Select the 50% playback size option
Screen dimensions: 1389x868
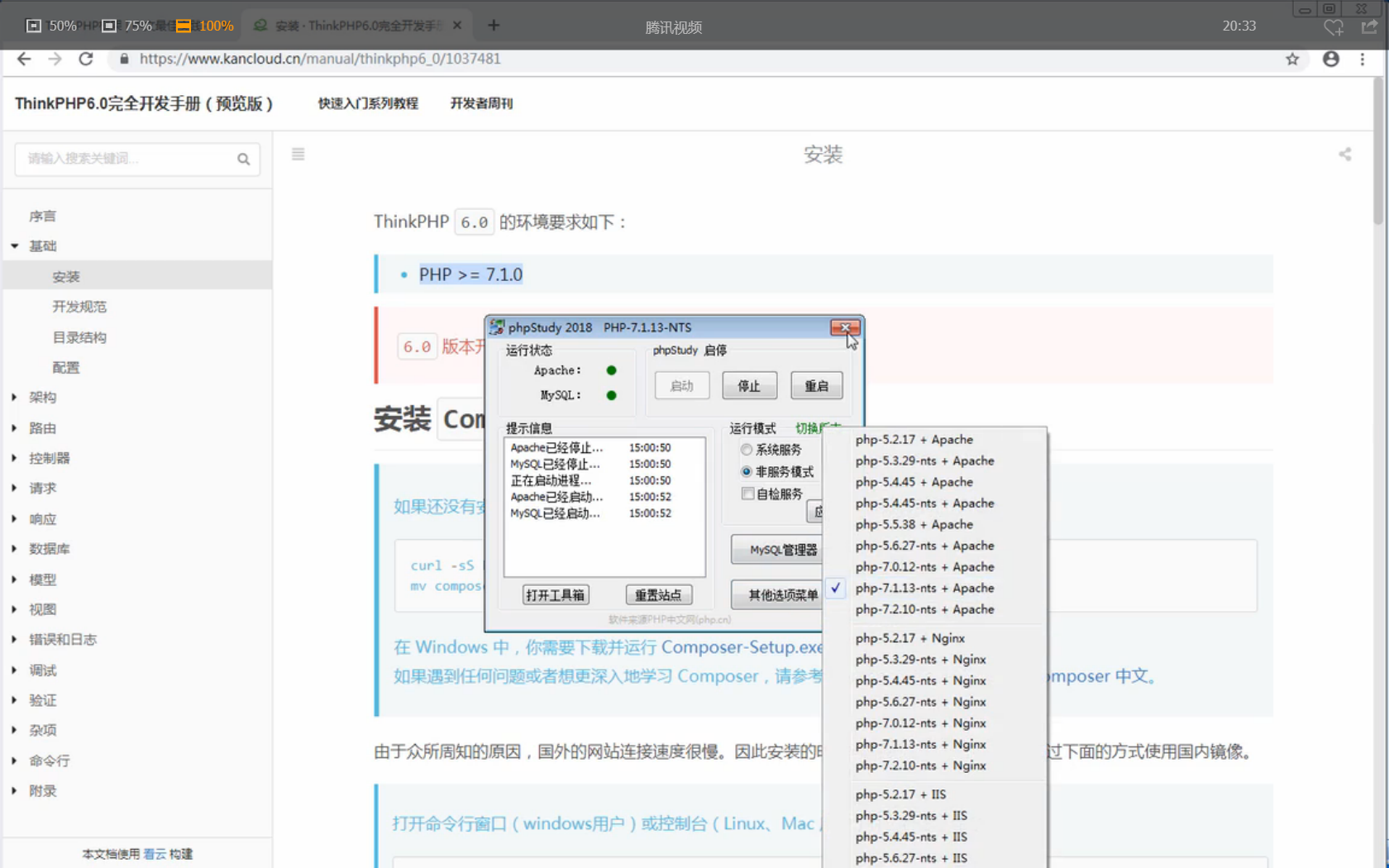click(52, 26)
